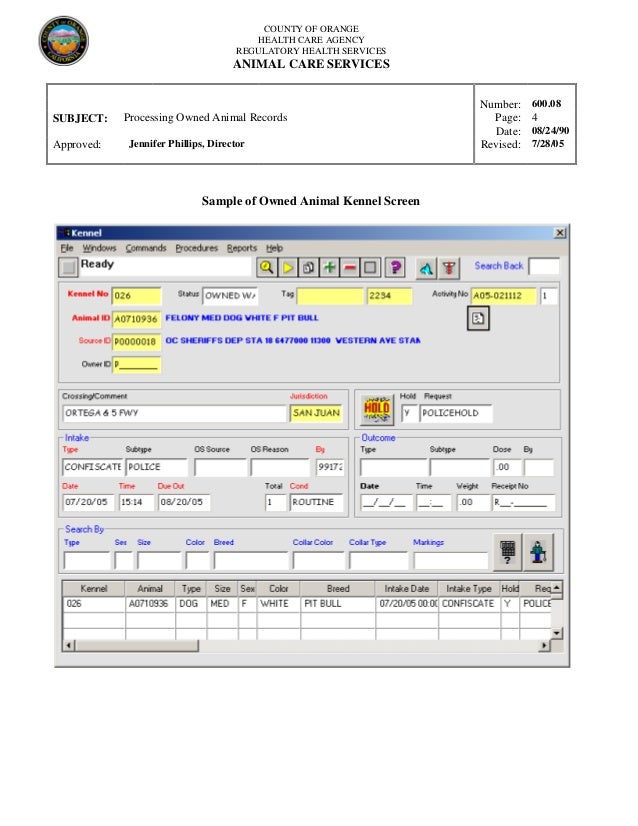Image resolution: width=638 pixels, height=826 pixels.
Task: Click the Intake Time field 15:14
Action: click(x=136, y=502)
